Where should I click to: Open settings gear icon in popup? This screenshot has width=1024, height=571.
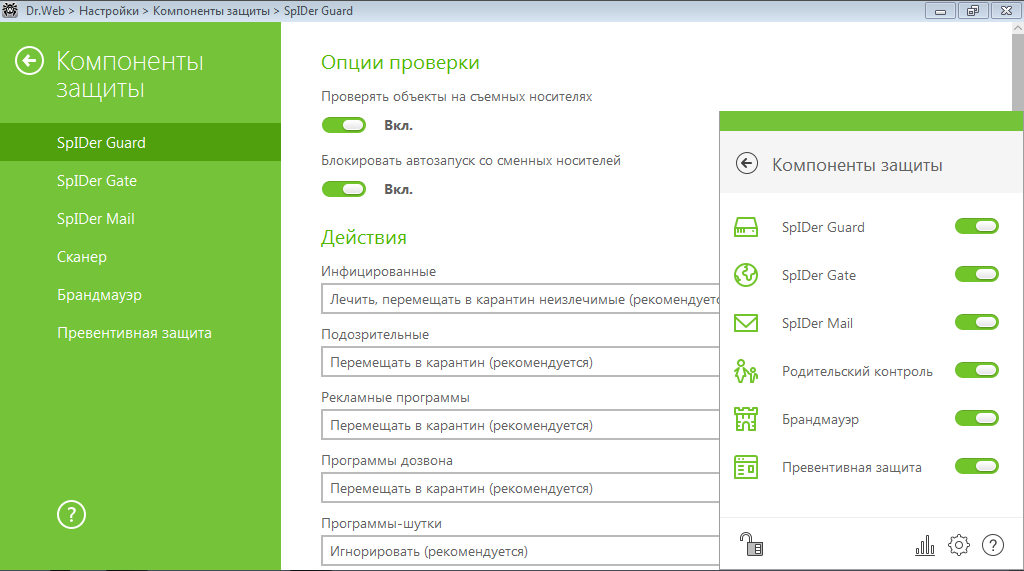click(x=959, y=545)
